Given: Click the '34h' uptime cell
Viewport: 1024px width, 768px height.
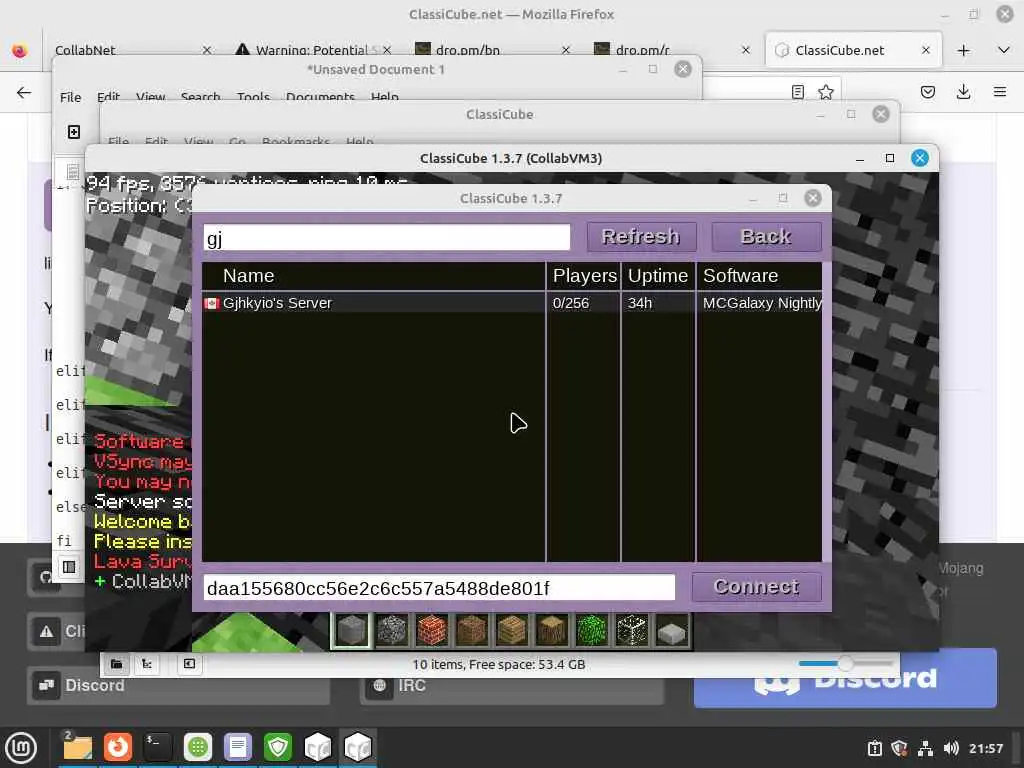Looking at the screenshot, I should coord(640,303).
